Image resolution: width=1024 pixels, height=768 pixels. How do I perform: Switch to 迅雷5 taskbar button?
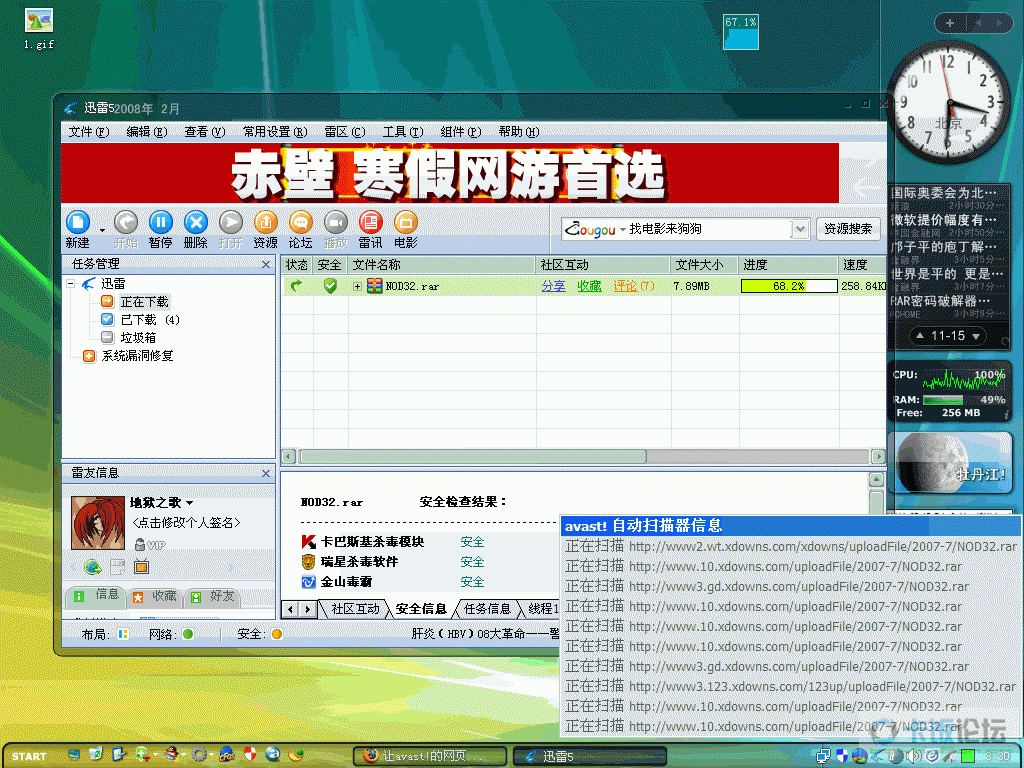pyautogui.click(x=589, y=756)
